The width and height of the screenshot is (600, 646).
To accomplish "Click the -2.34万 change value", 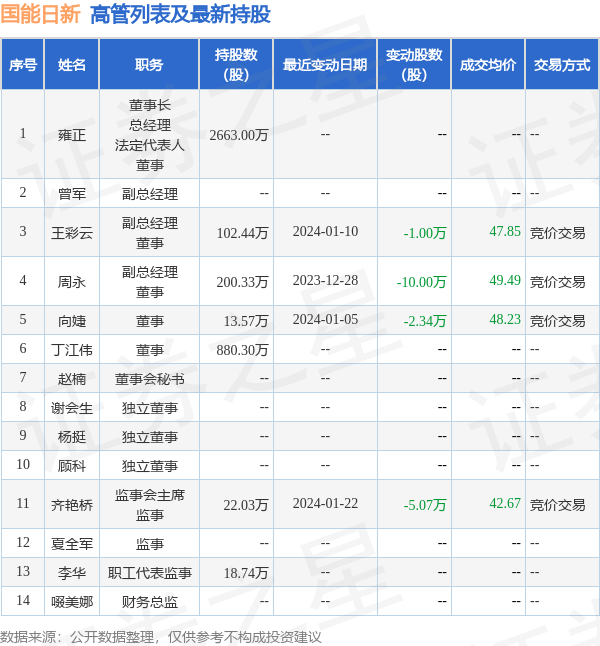I will coord(424,321).
